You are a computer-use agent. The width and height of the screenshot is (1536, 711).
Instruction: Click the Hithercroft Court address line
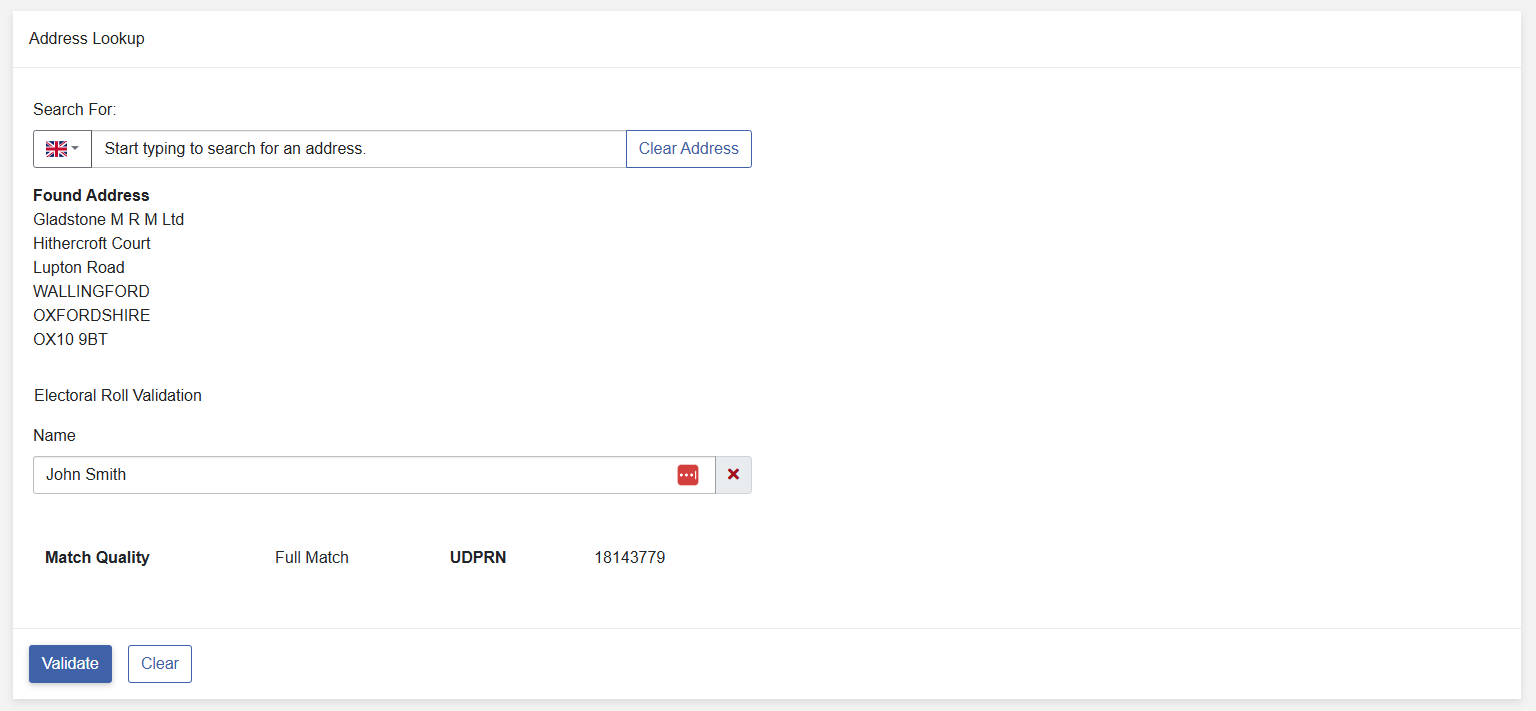pos(92,243)
